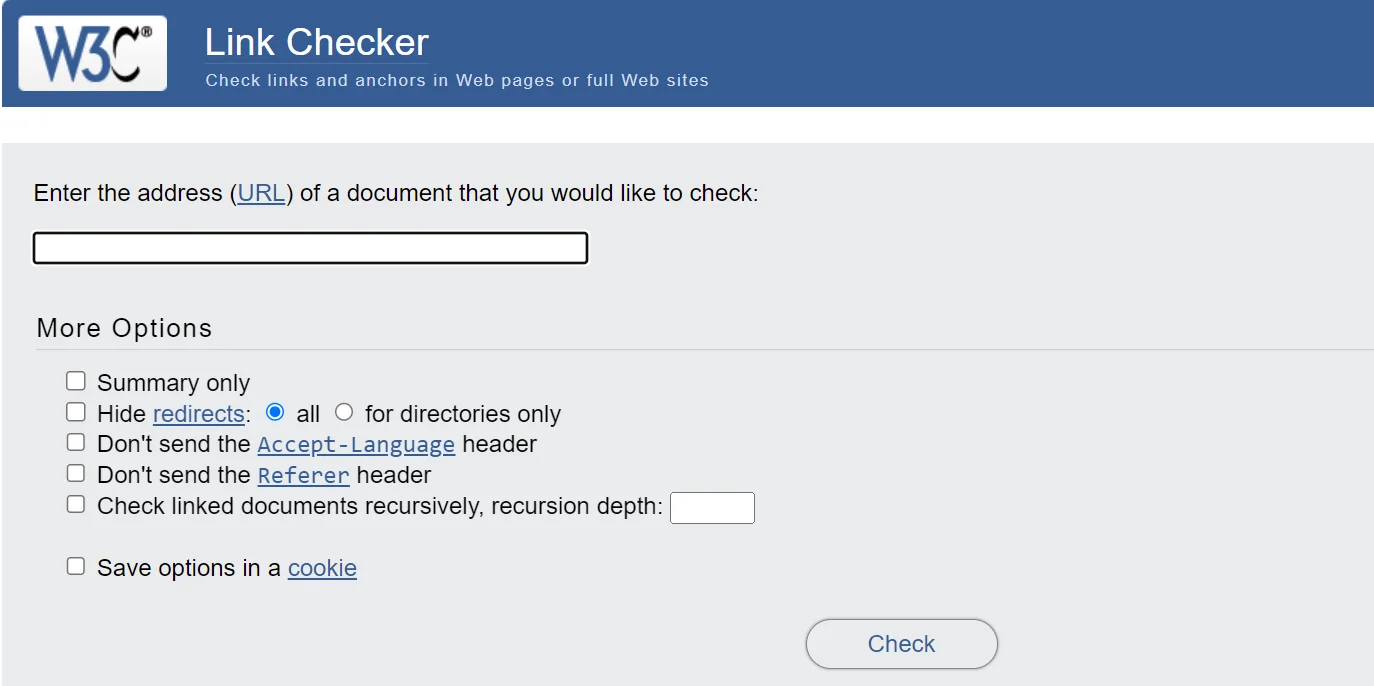This screenshot has height=686, width=1374.
Task: Open the redirects help link
Action: (x=198, y=414)
